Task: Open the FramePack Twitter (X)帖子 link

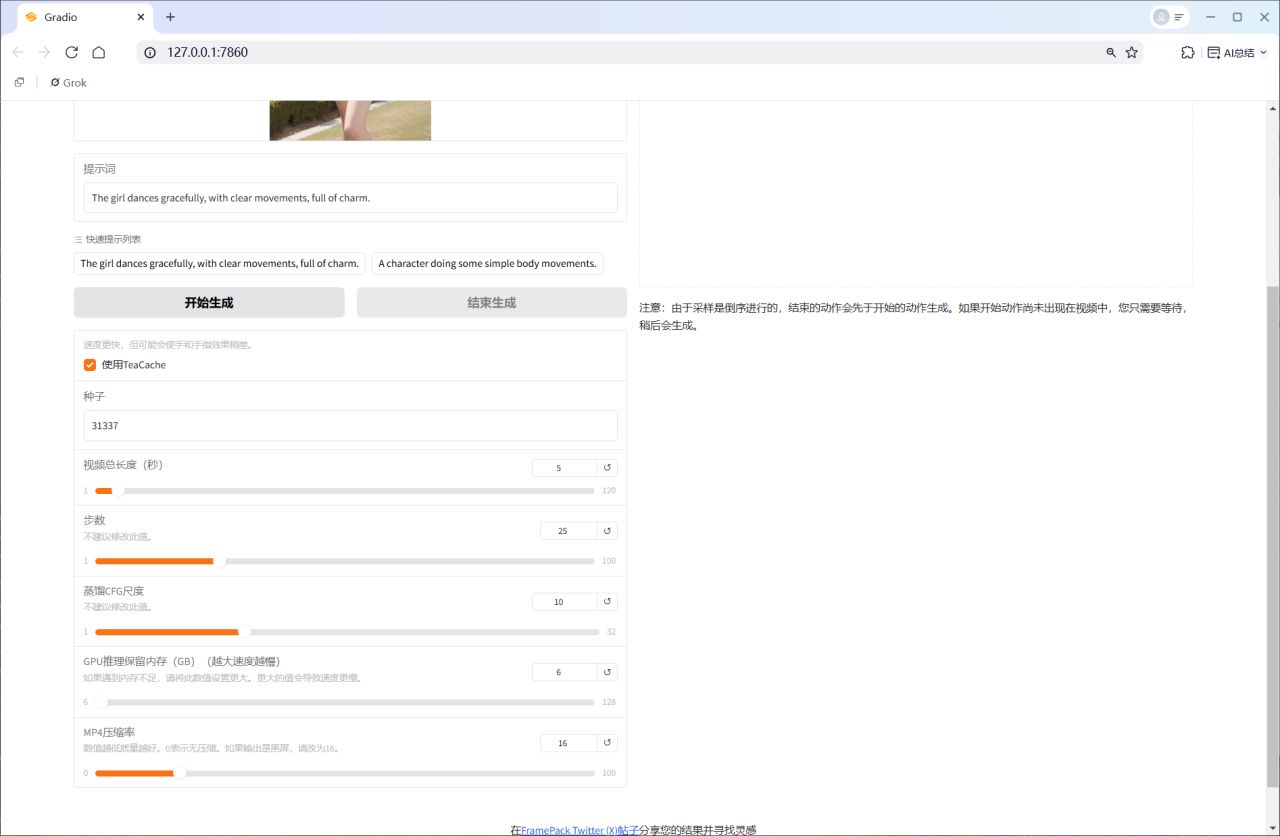Action: tap(580, 830)
